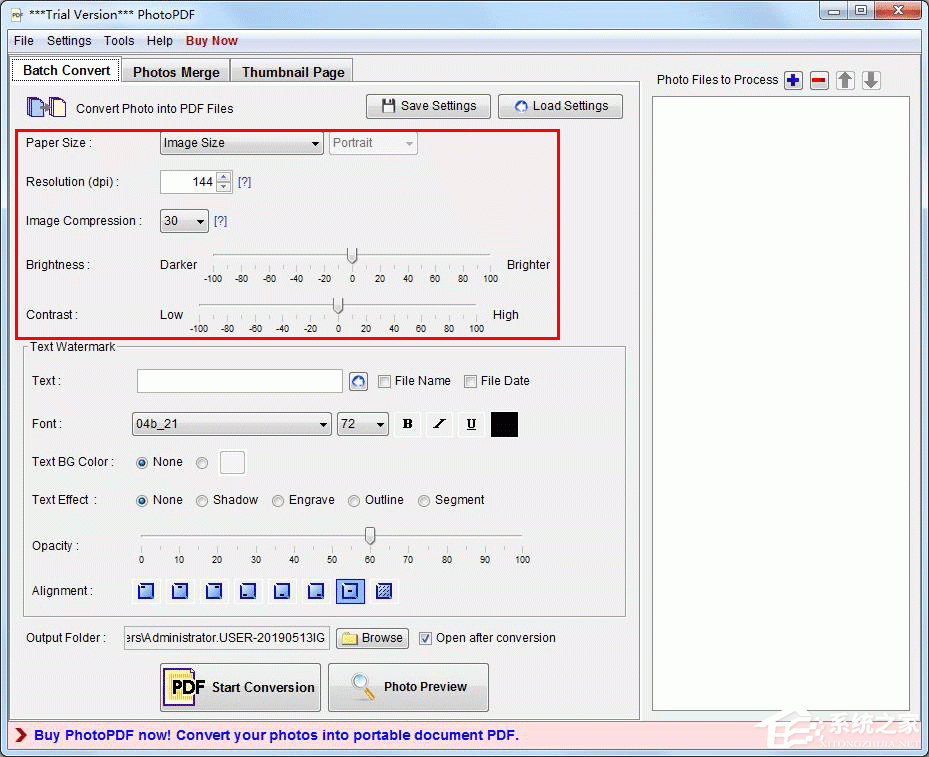Click the Resolution dpi value field
The height and width of the screenshot is (757, 929).
click(188, 182)
